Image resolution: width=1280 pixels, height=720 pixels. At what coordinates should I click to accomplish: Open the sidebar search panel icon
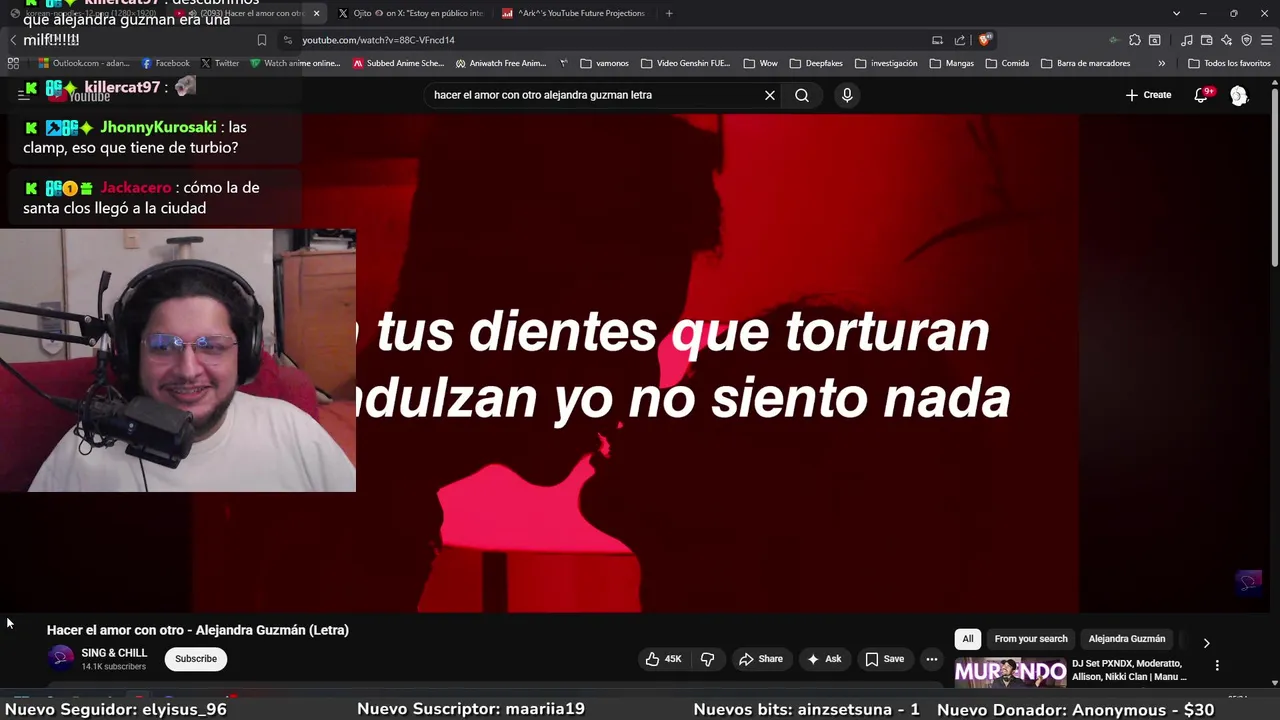point(1155,40)
